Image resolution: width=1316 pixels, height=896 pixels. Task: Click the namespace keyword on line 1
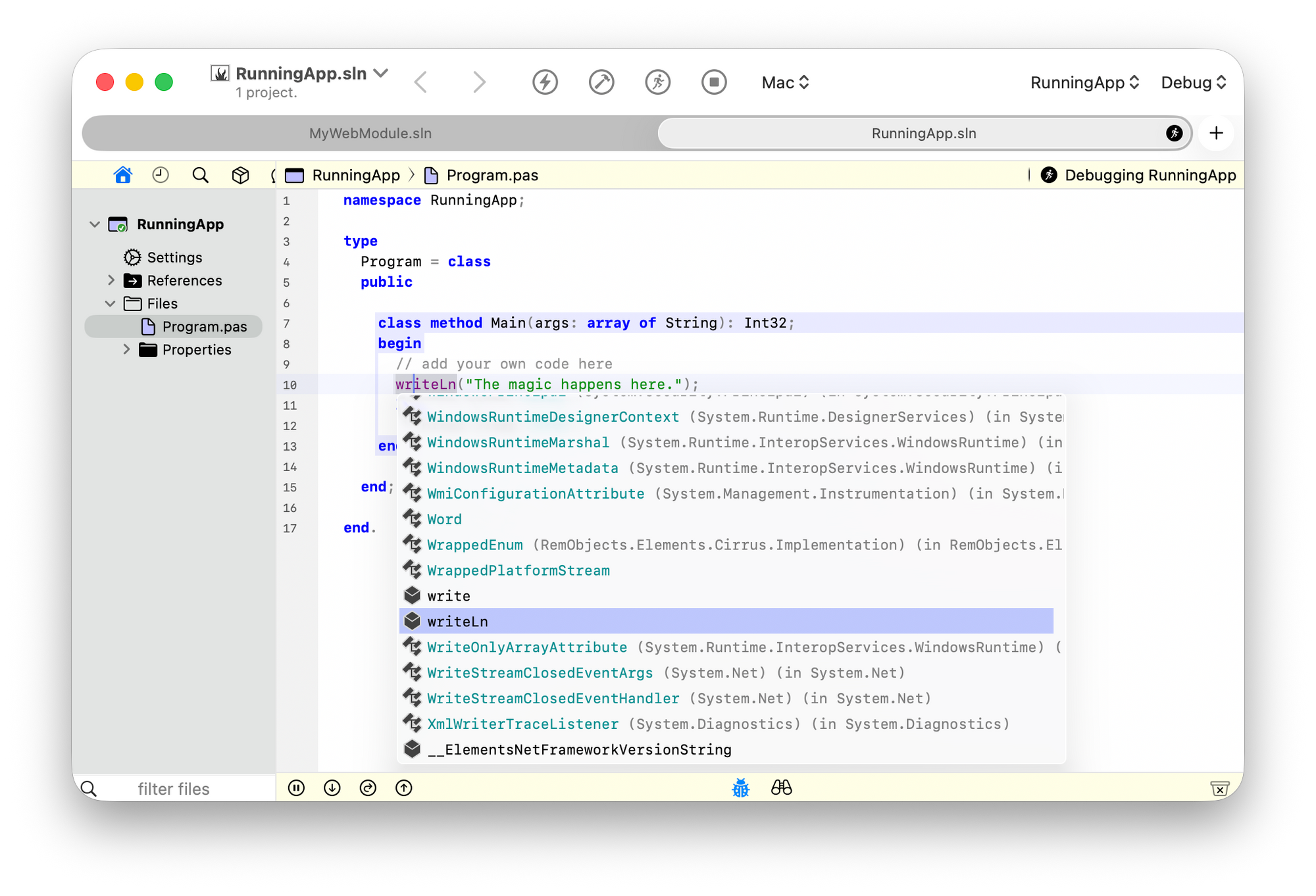(382, 200)
